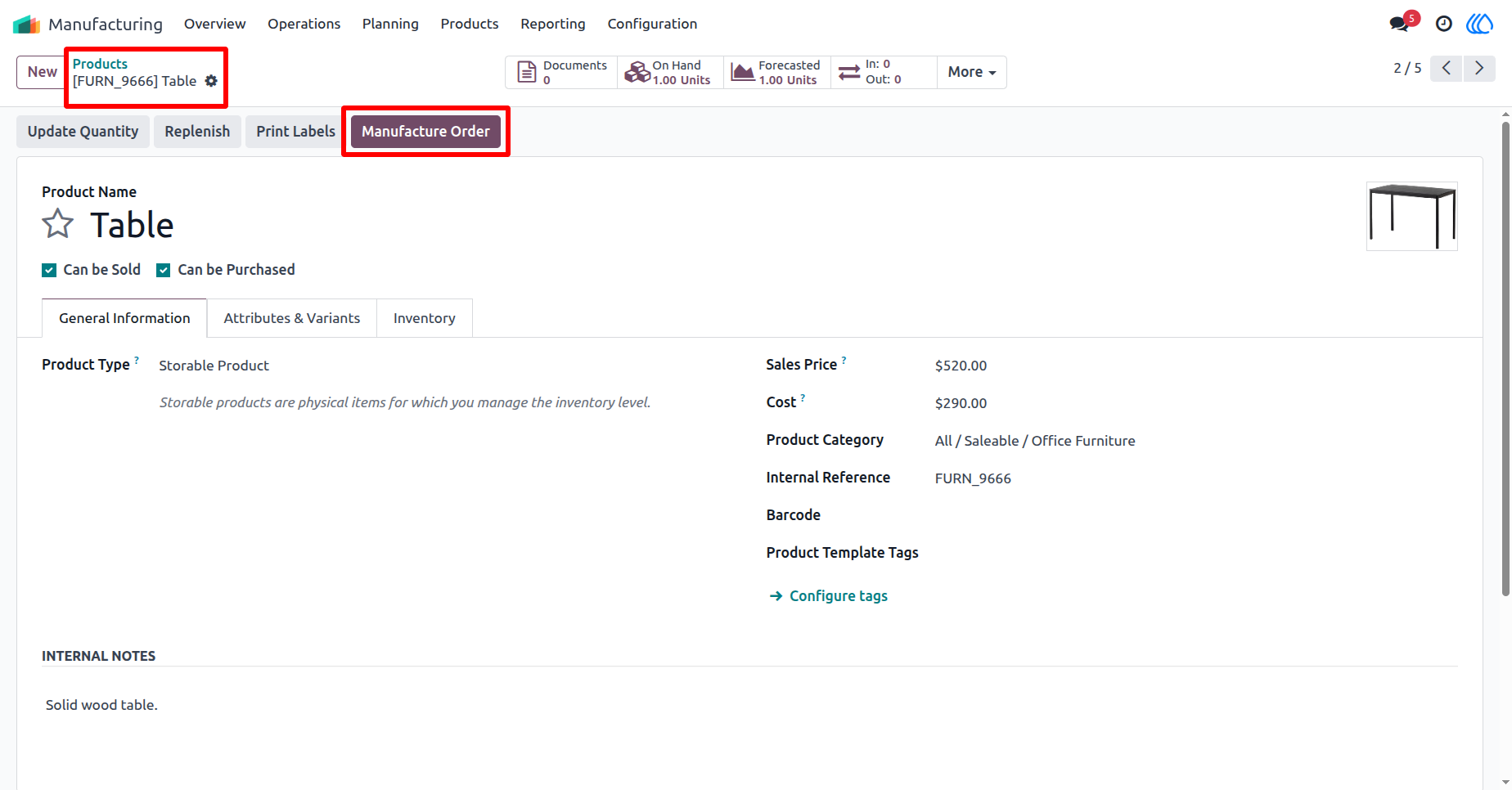Image resolution: width=1512 pixels, height=790 pixels.
Task: Click the New button
Action: [x=43, y=72]
